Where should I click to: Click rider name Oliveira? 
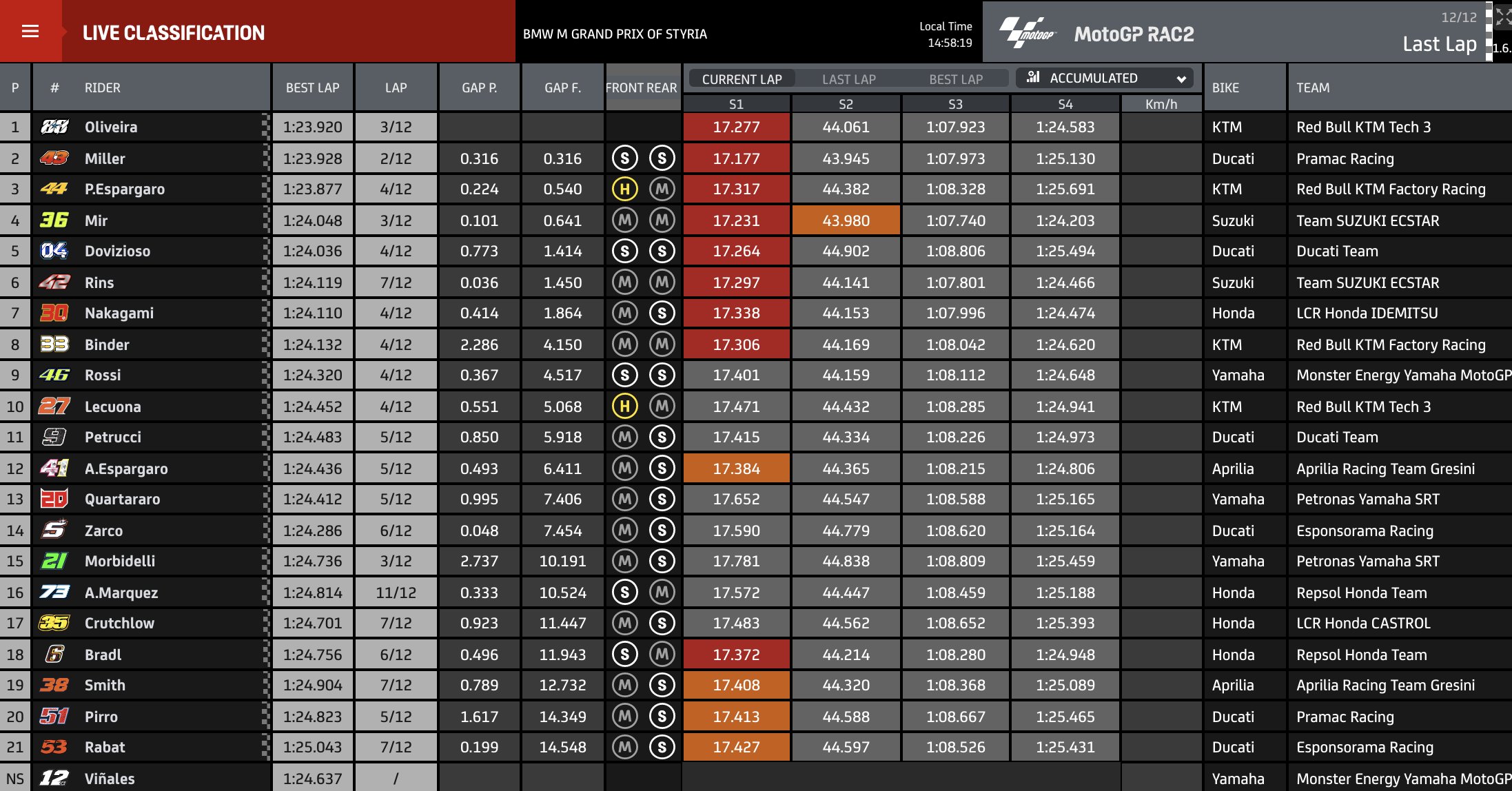pos(111,127)
